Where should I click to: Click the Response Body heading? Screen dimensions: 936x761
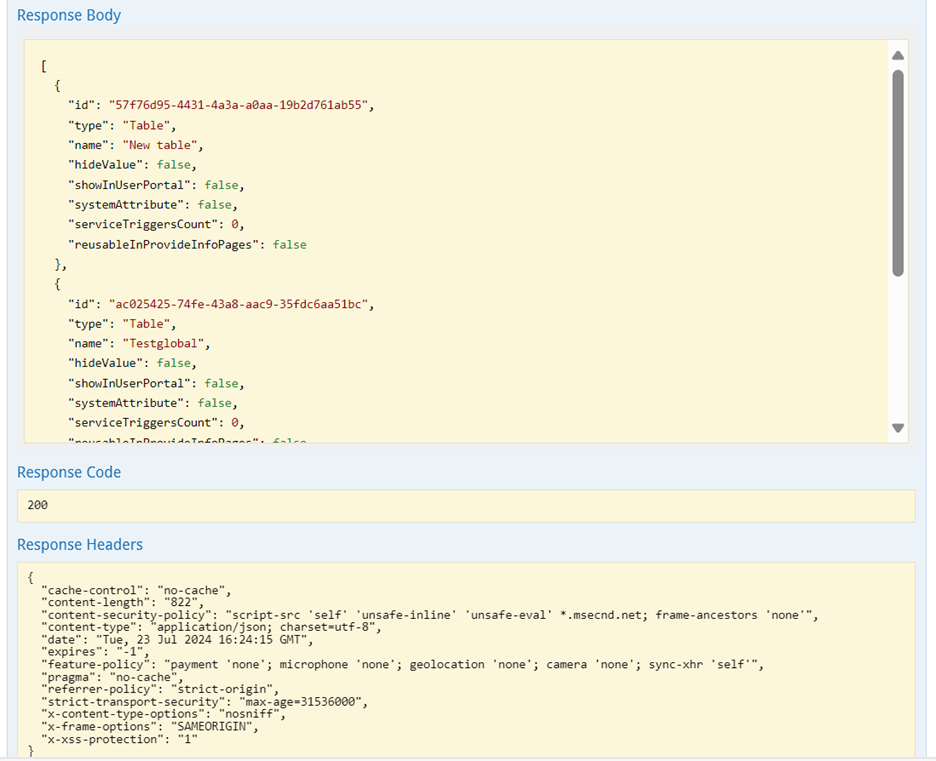pyautogui.click(x=69, y=15)
